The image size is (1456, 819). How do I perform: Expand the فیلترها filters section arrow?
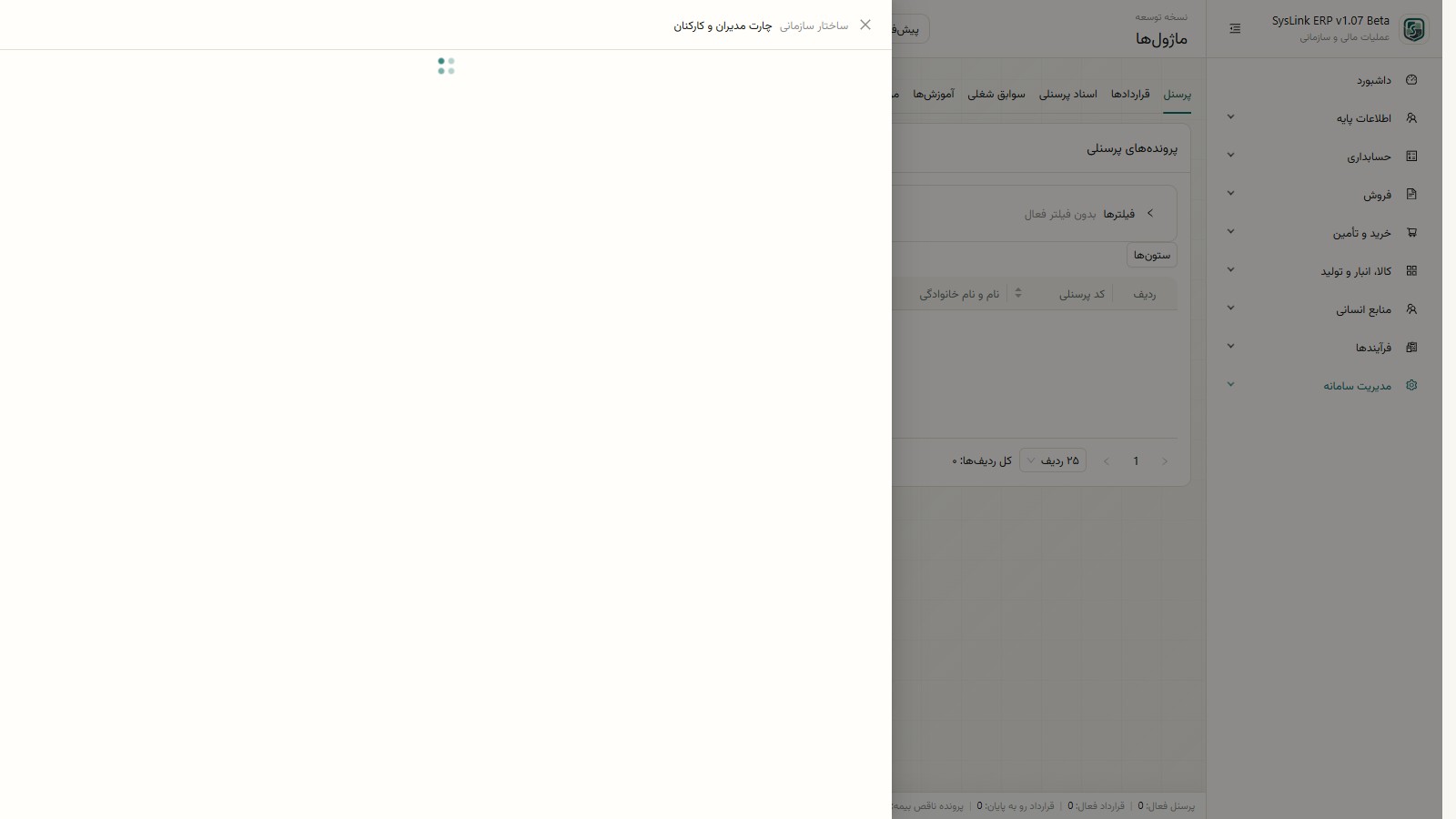[1150, 213]
